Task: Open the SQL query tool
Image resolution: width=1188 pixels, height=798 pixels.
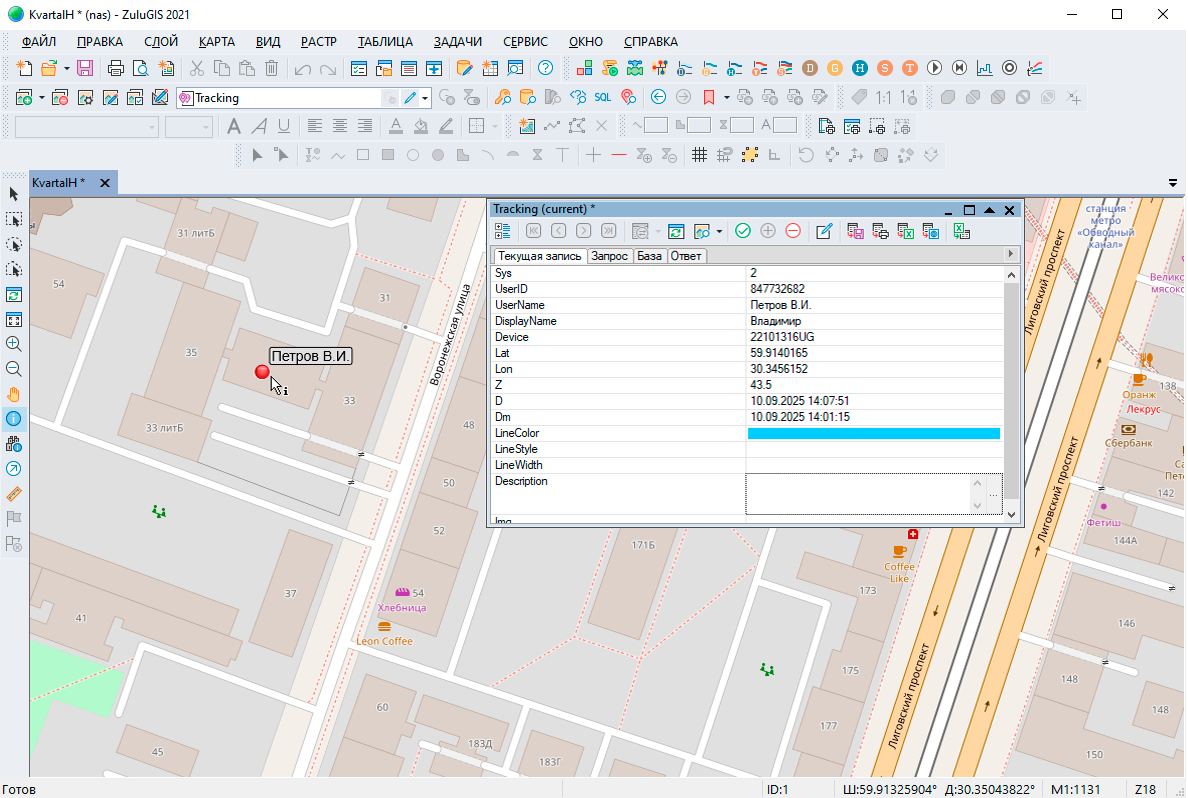Action: (x=603, y=97)
